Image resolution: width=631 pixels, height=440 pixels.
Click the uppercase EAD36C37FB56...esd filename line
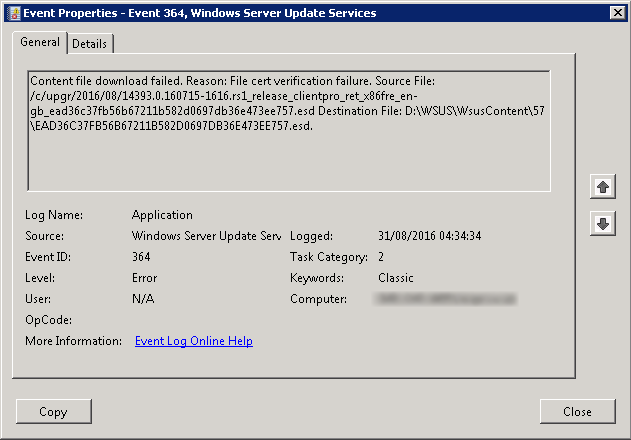point(172,126)
